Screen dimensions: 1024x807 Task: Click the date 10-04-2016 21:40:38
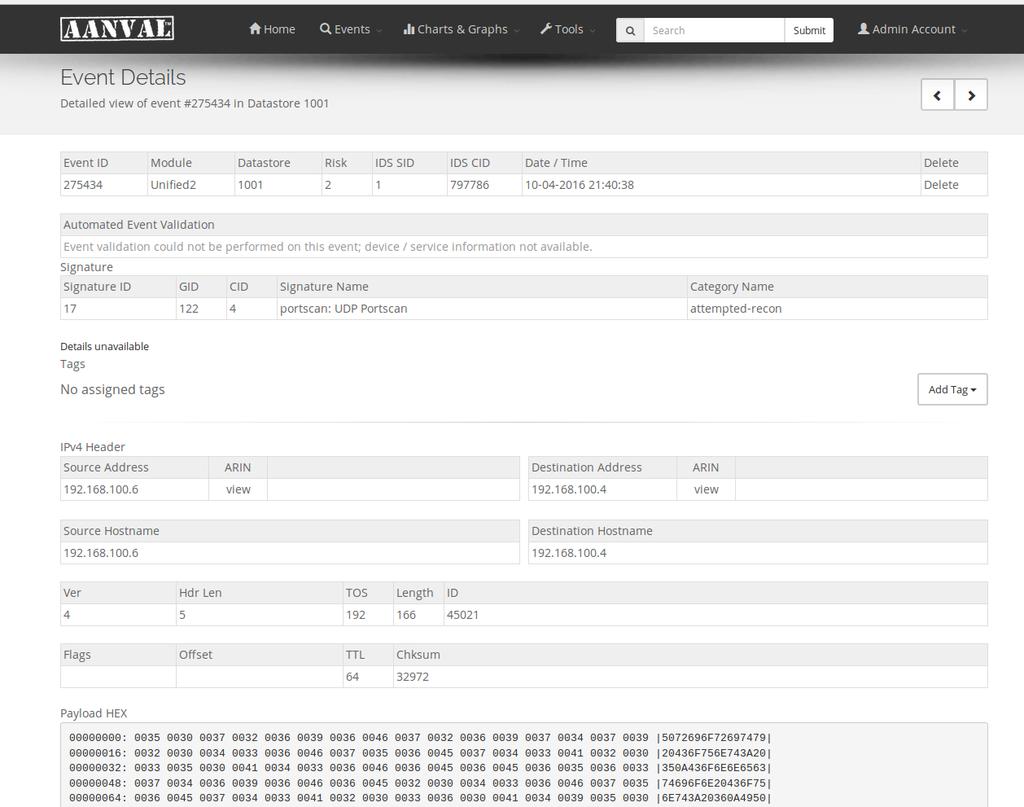pos(579,185)
